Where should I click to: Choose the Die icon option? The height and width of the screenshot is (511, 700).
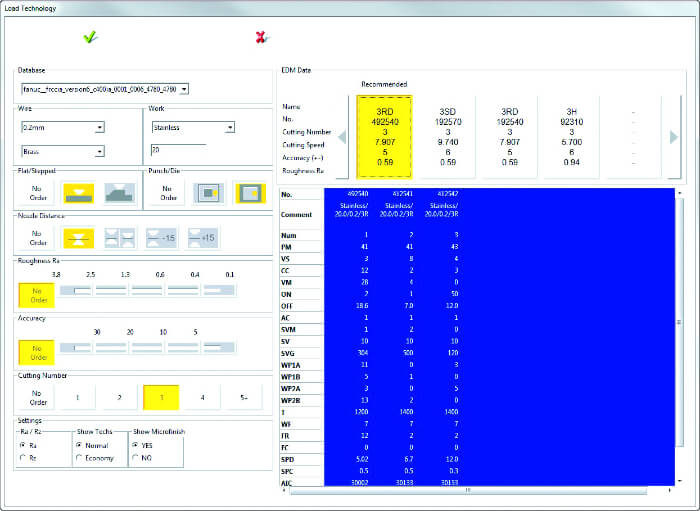pos(250,193)
